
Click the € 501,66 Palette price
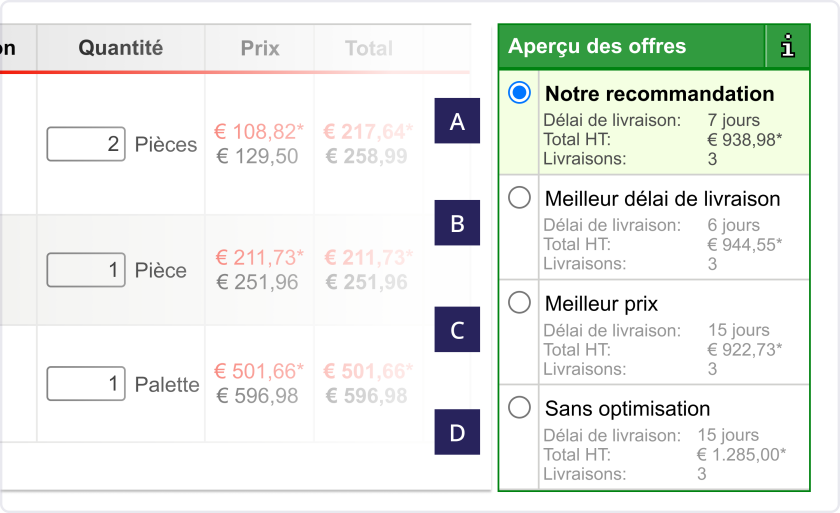(x=259, y=371)
